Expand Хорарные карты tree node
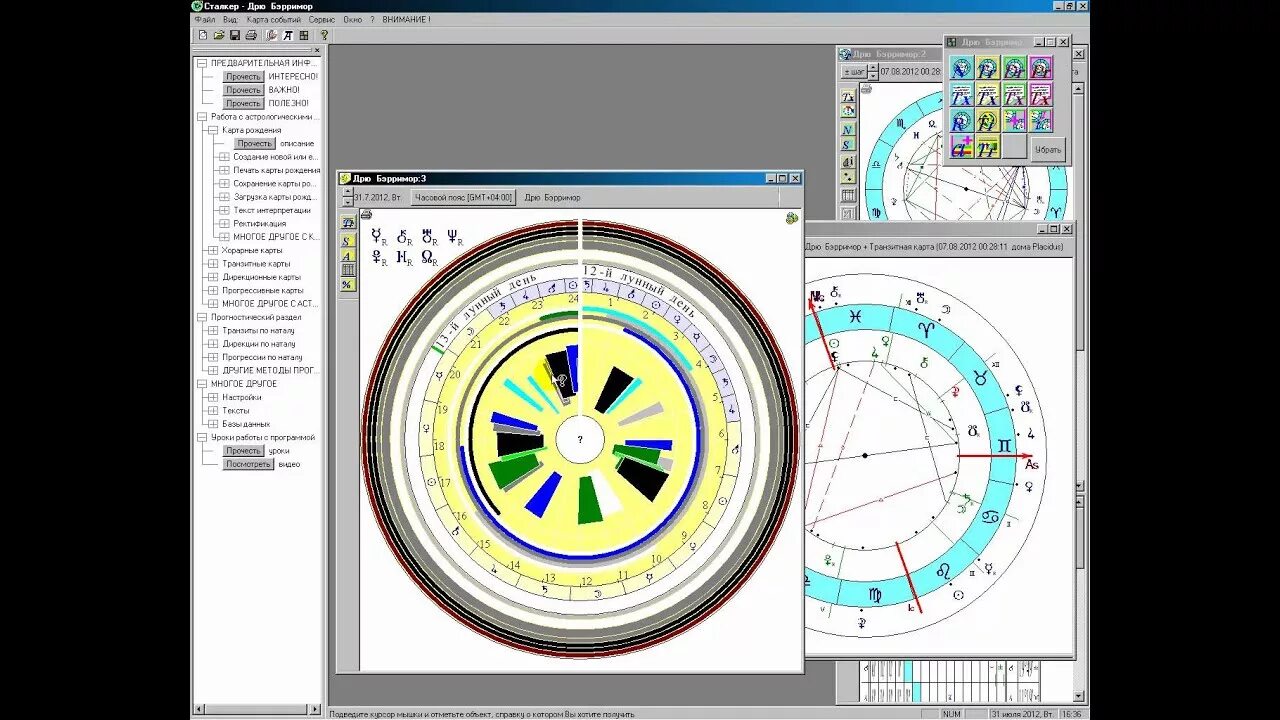The height and width of the screenshot is (720, 1280). pos(212,250)
